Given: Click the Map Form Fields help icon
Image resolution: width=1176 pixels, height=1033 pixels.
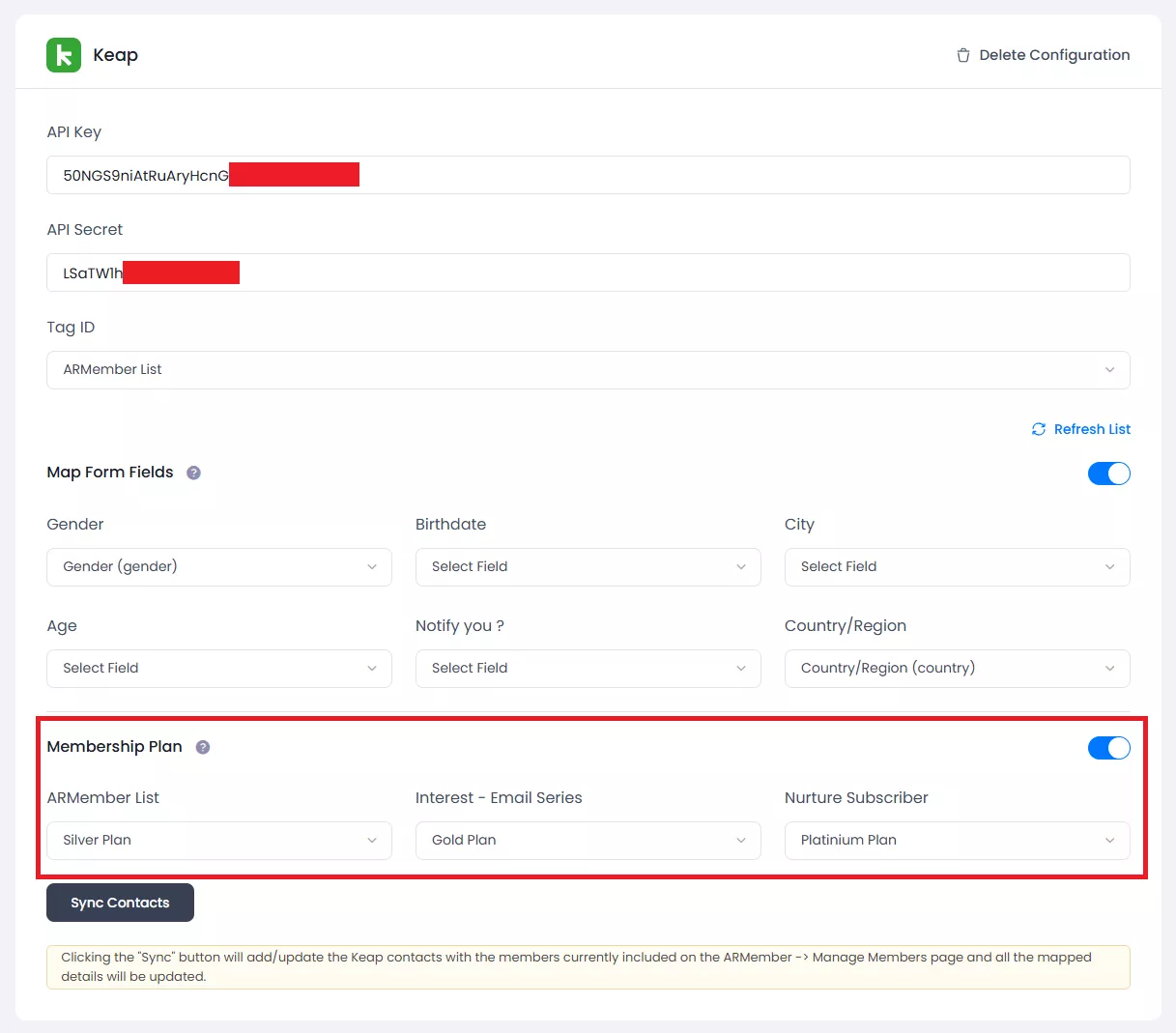Looking at the screenshot, I should (x=193, y=473).
